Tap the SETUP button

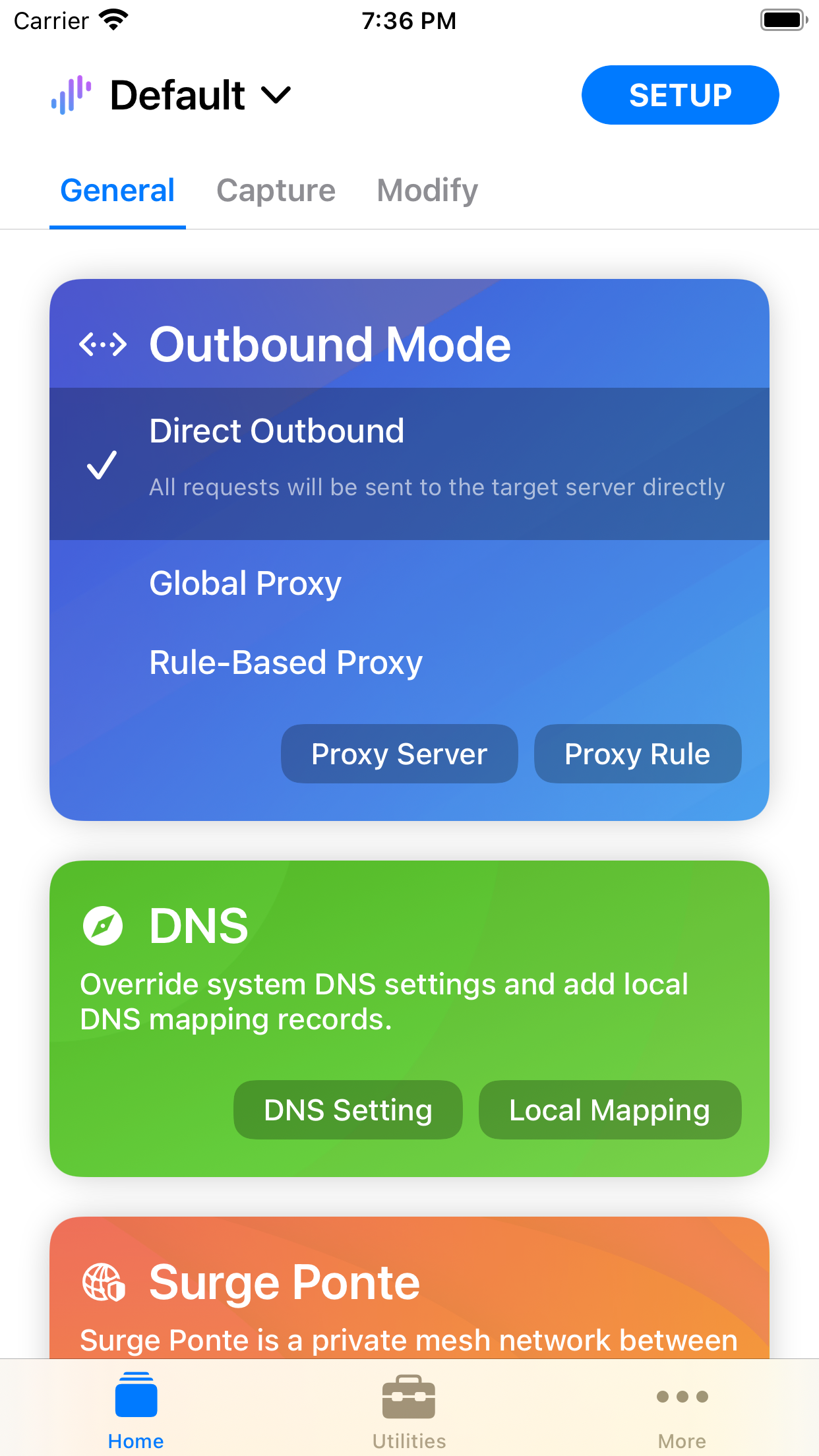[680, 95]
